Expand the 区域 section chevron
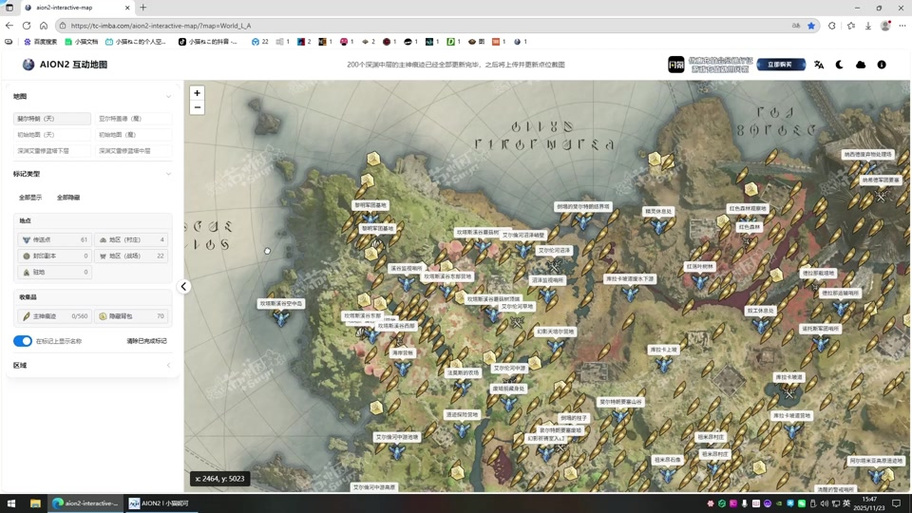The image size is (912, 513). [168, 365]
